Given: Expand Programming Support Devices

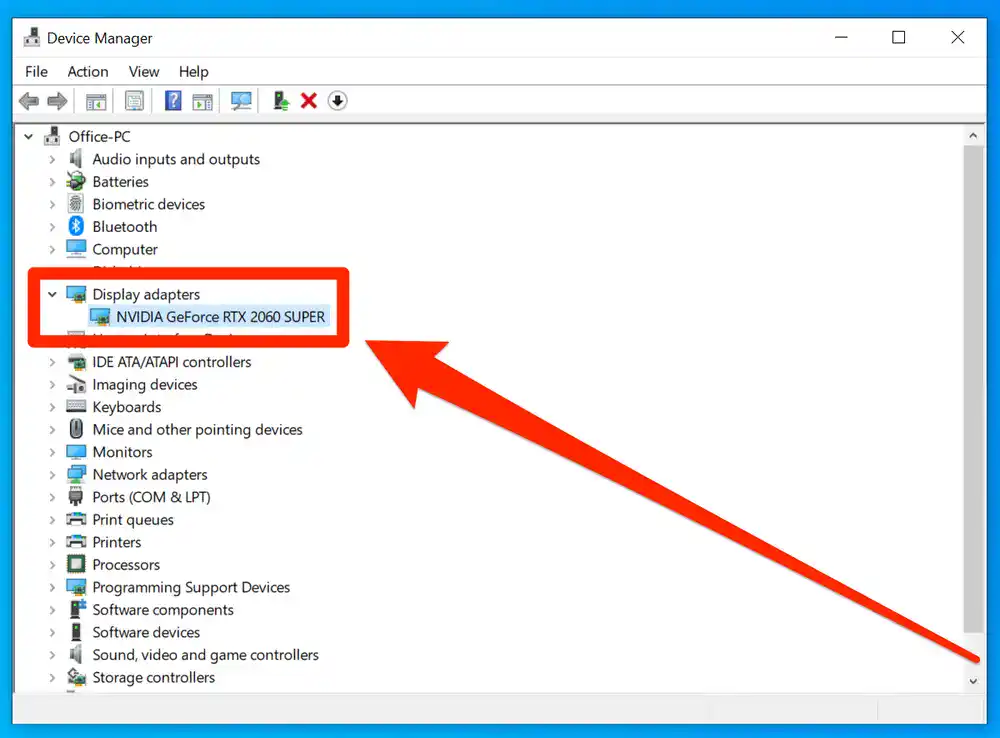Looking at the screenshot, I should (52, 587).
